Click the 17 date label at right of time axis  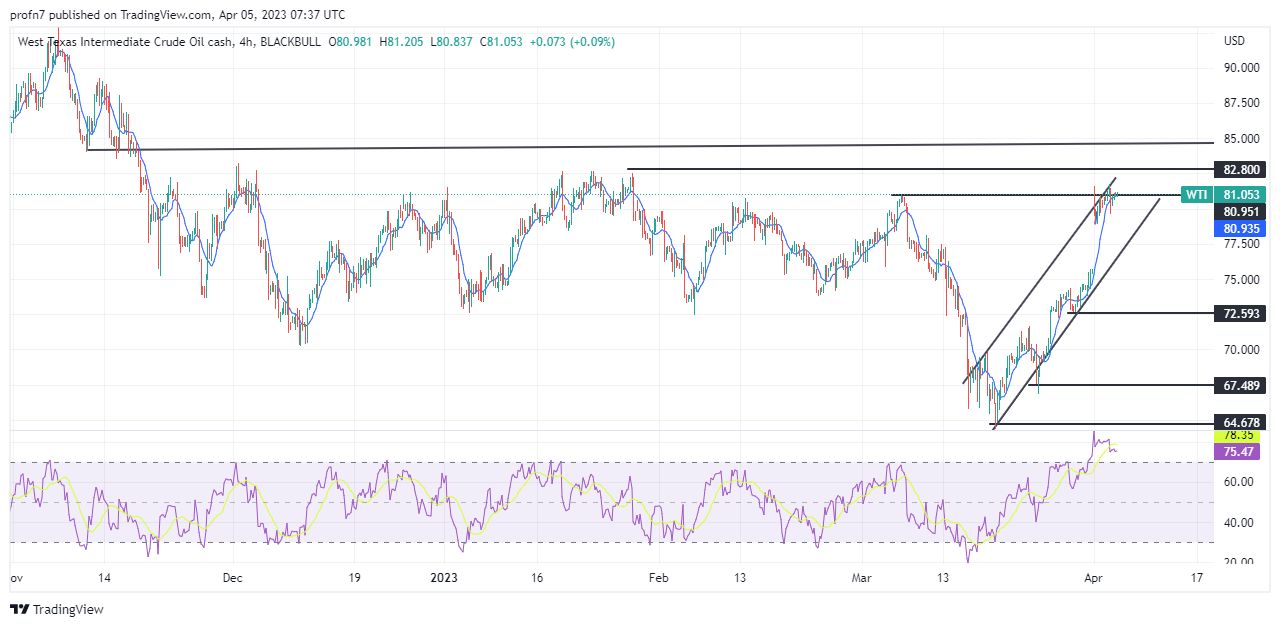click(1197, 578)
